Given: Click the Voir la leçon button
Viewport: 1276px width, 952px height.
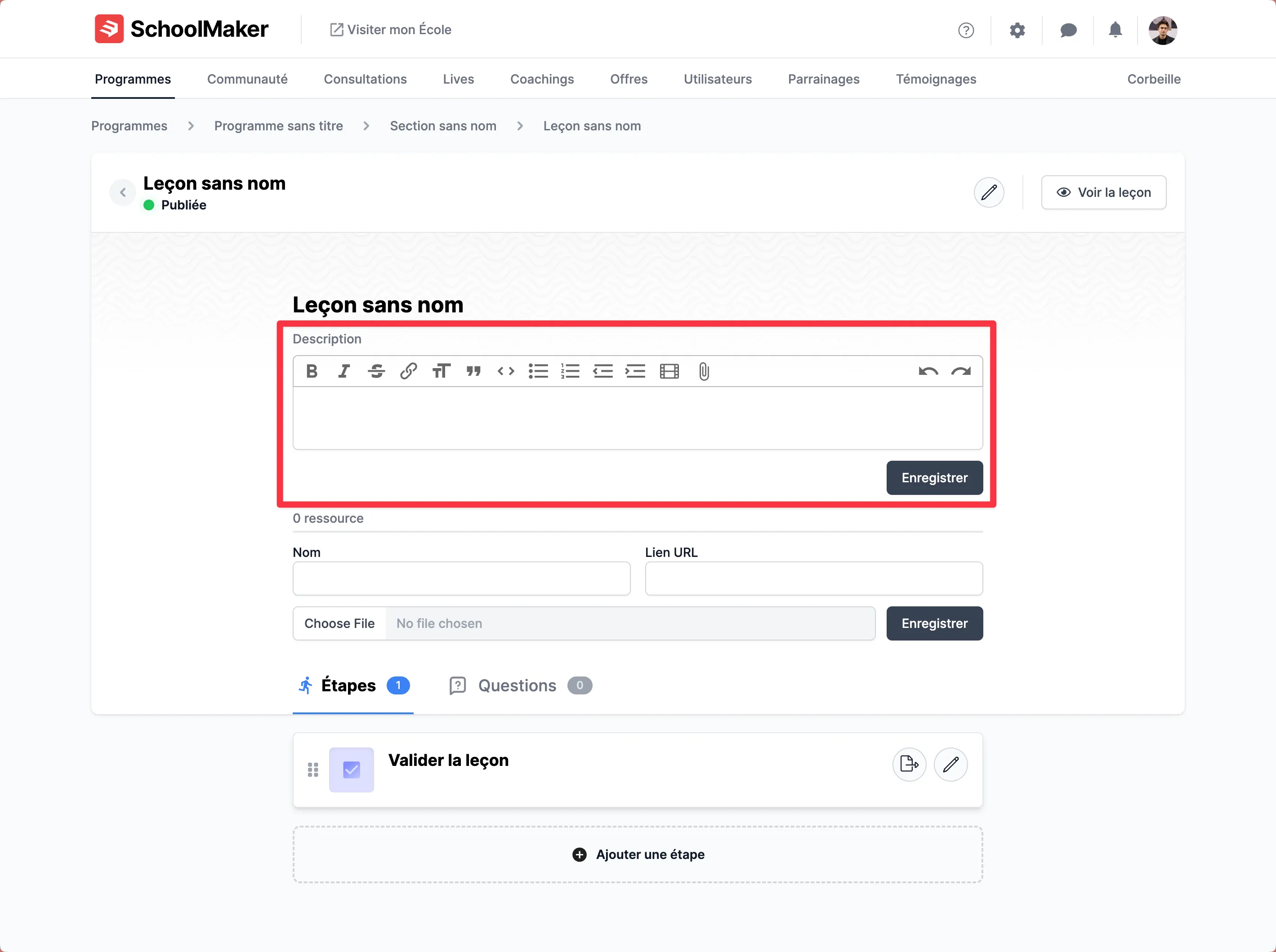Looking at the screenshot, I should pos(1103,192).
